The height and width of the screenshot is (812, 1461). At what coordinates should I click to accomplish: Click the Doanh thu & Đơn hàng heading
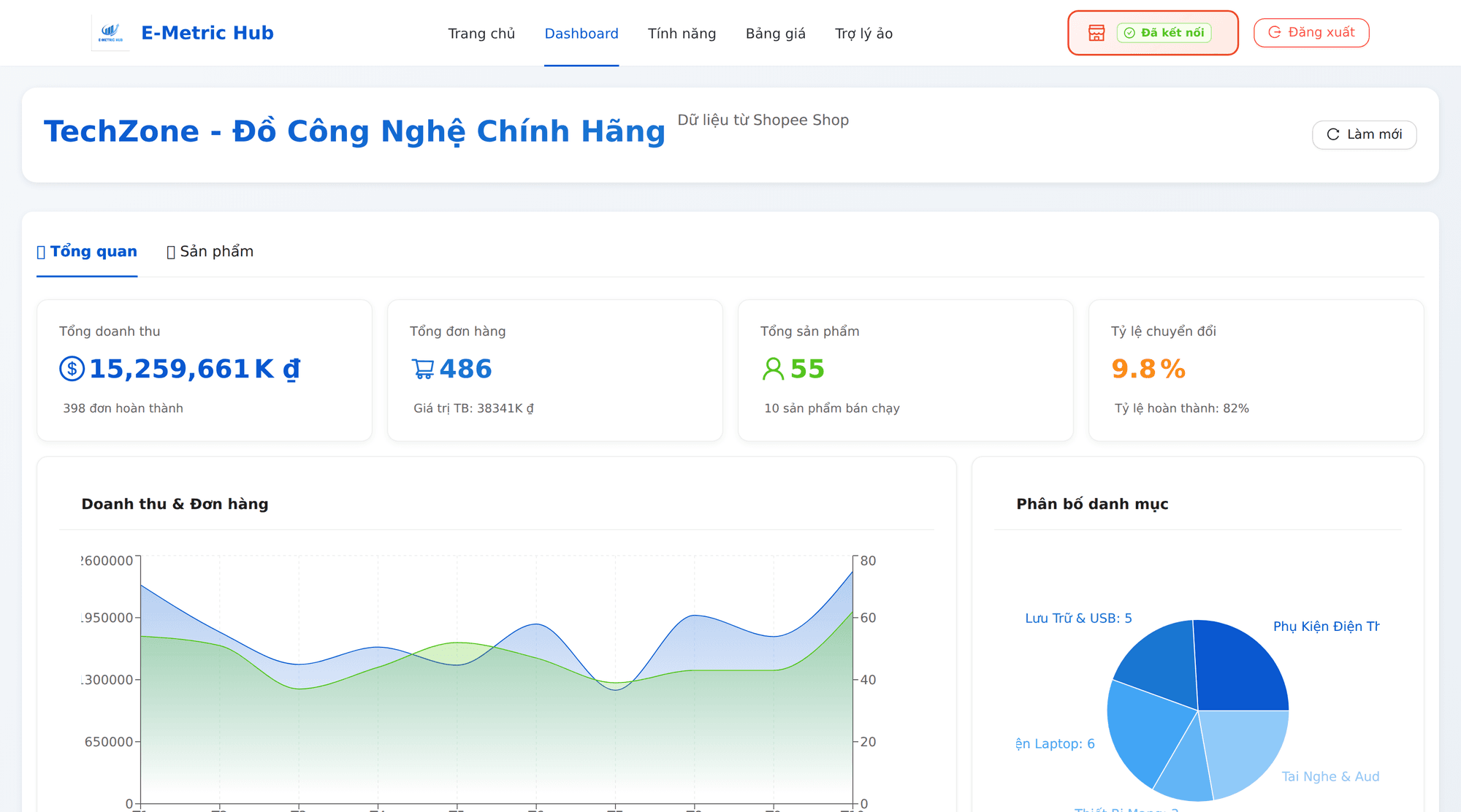tap(175, 504)
